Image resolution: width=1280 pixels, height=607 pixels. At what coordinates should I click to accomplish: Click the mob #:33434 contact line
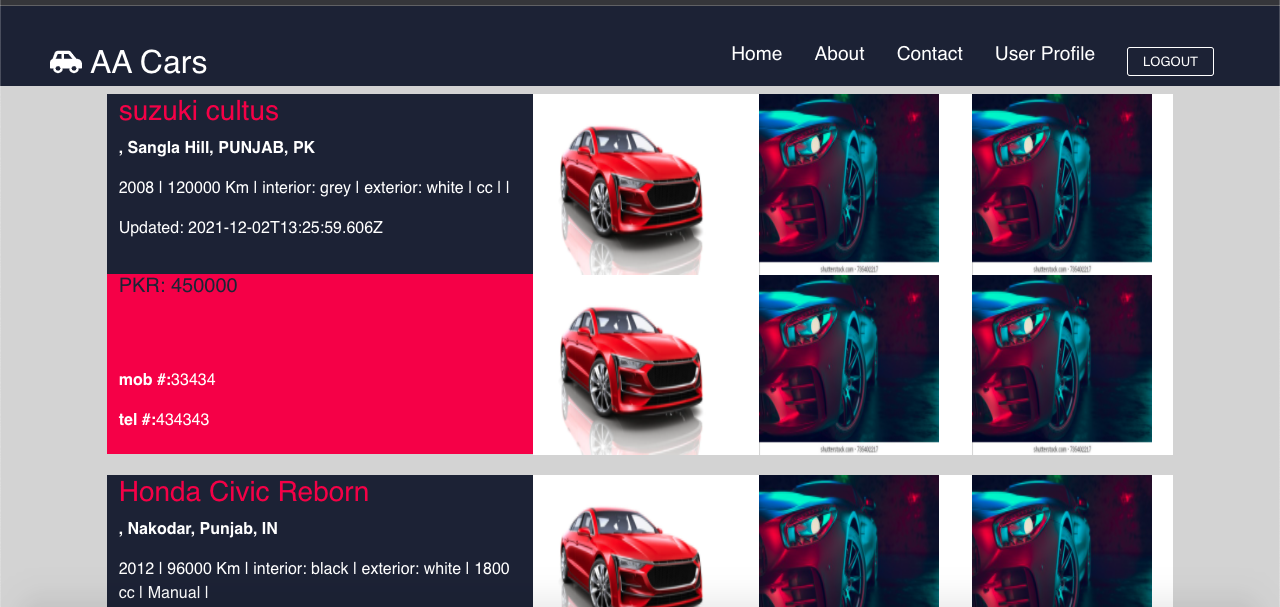click(x=167, y=380)
